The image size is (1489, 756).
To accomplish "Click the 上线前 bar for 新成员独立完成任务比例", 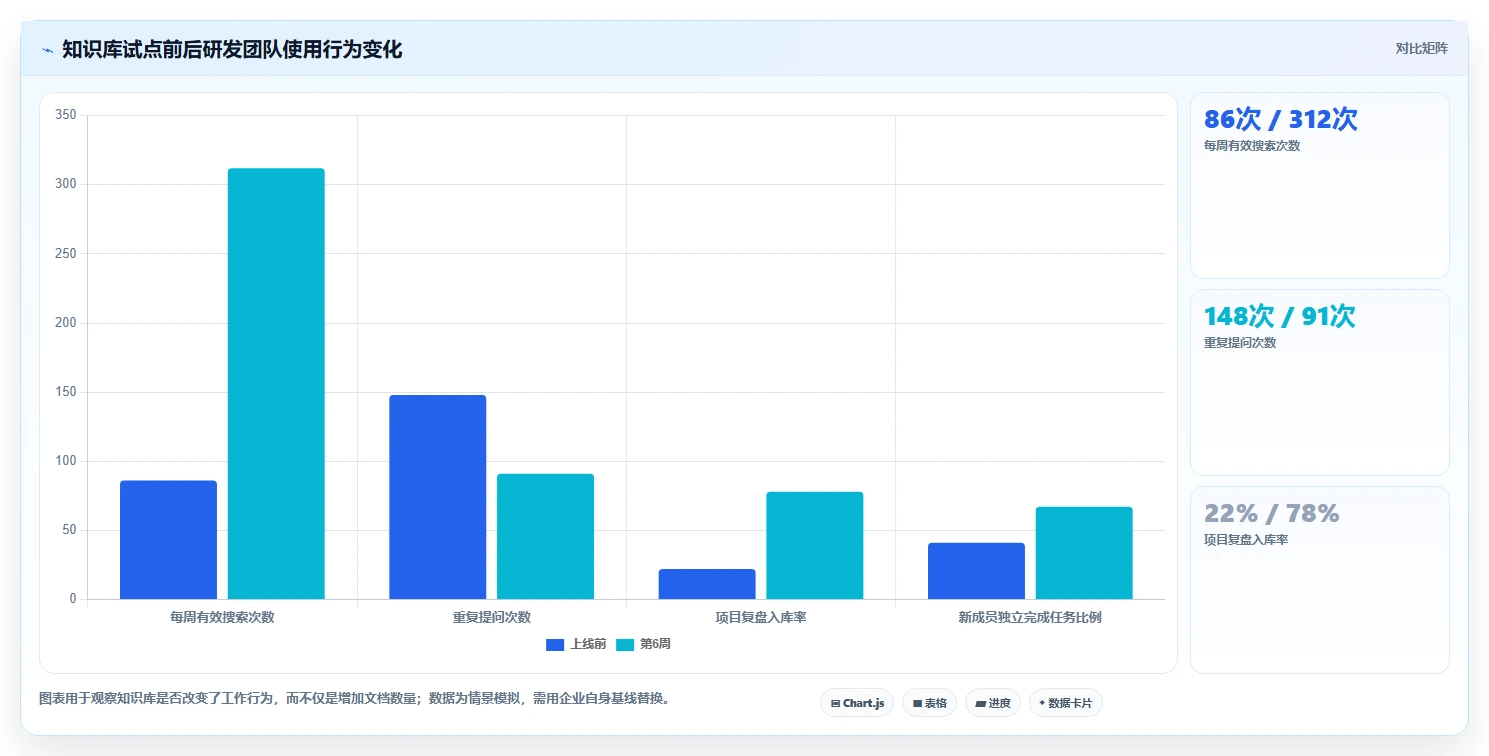I will coord(976,571).
